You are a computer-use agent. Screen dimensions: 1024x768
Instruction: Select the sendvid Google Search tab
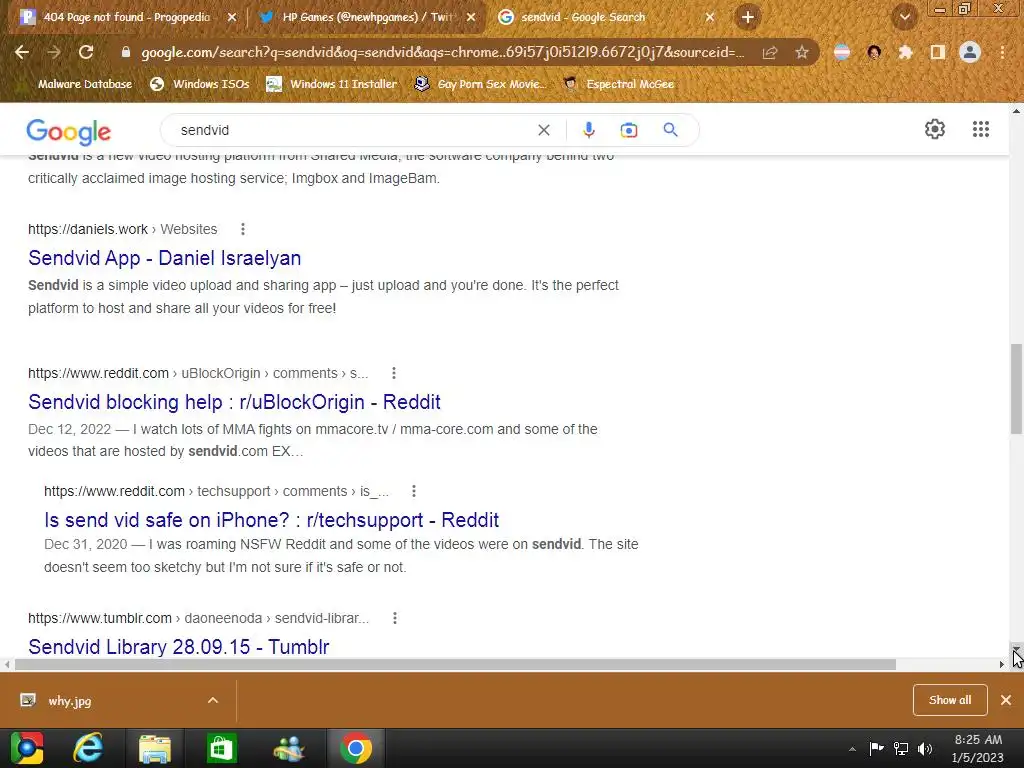click(x=583, y=17)
